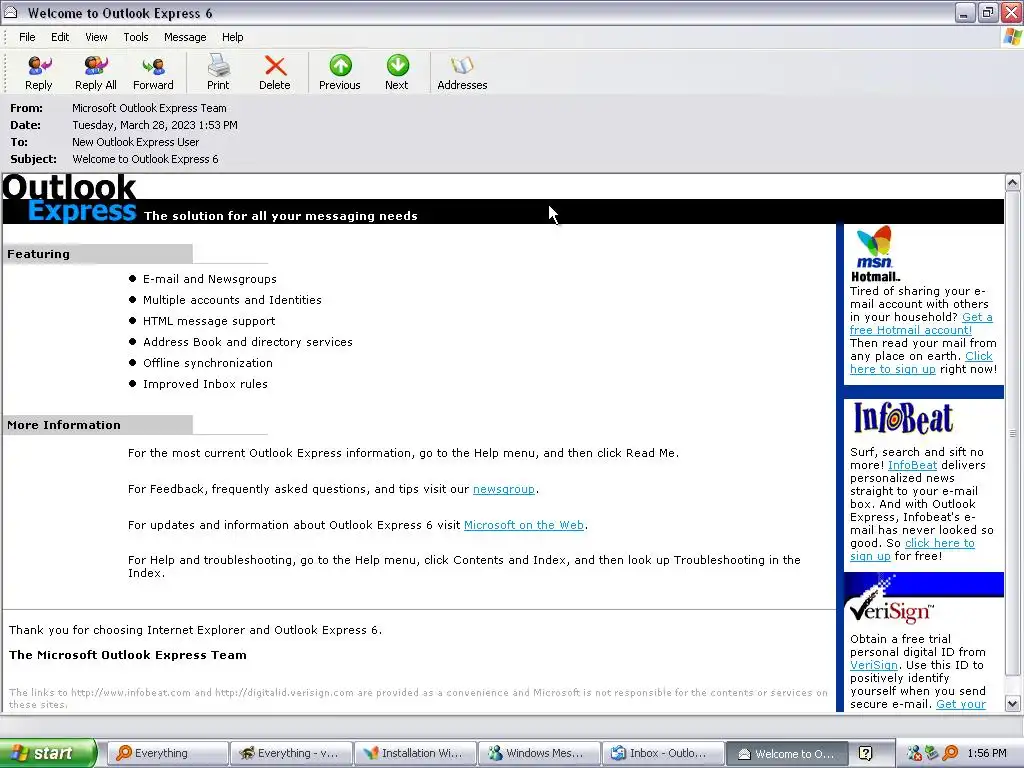This screenshot has height=768, width=1024.
Task: Click the network tray icon with red mark
Action: click(914, 753)
